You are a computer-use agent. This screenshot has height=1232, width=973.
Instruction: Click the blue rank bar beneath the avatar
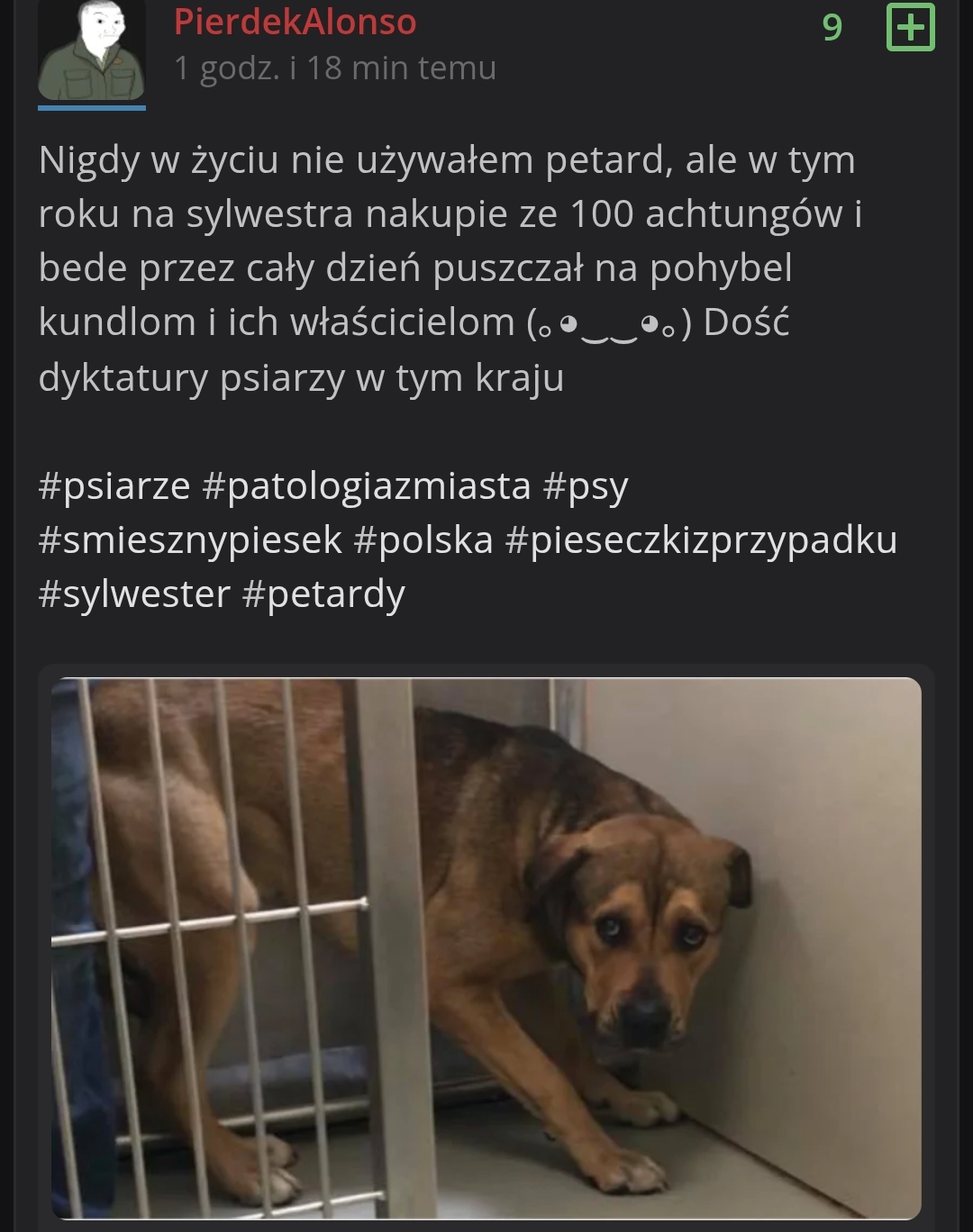92,107
